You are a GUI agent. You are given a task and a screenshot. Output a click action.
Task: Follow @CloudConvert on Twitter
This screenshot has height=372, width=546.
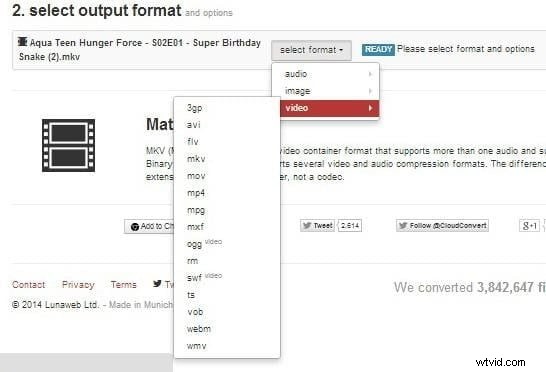coord(442,226)
